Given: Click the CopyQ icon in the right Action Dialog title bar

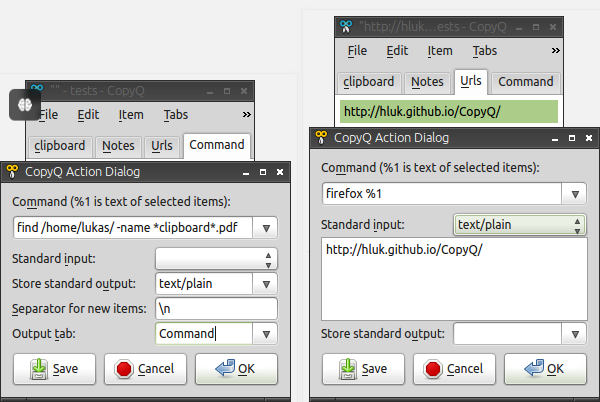Looking at the screenshot, I should [x=321, y=138].
